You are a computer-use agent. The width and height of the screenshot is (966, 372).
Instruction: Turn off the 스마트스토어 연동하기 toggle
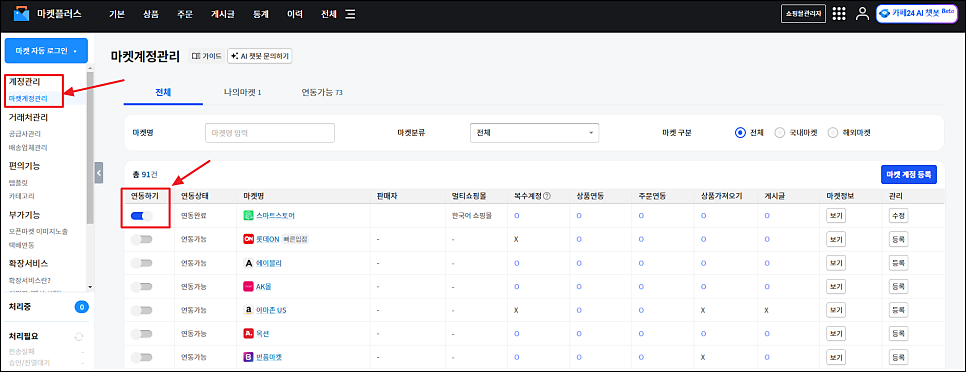click(142, 216)
